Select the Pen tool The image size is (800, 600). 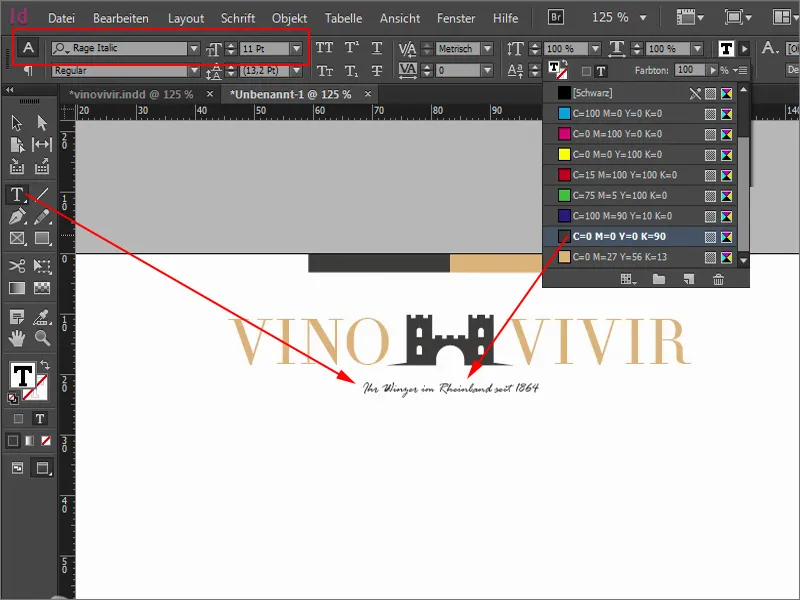[17, 216]
